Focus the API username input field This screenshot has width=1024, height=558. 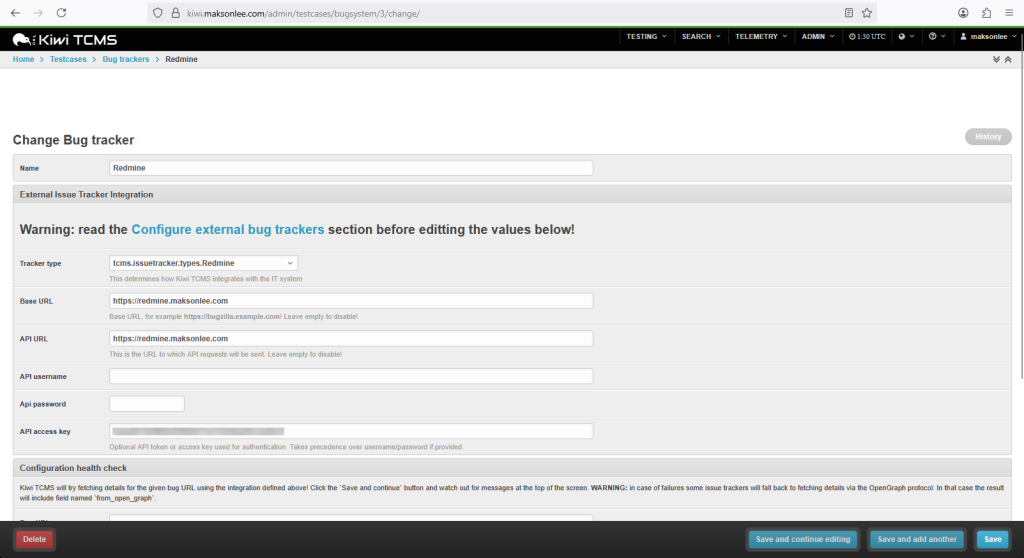pos(351,376)
